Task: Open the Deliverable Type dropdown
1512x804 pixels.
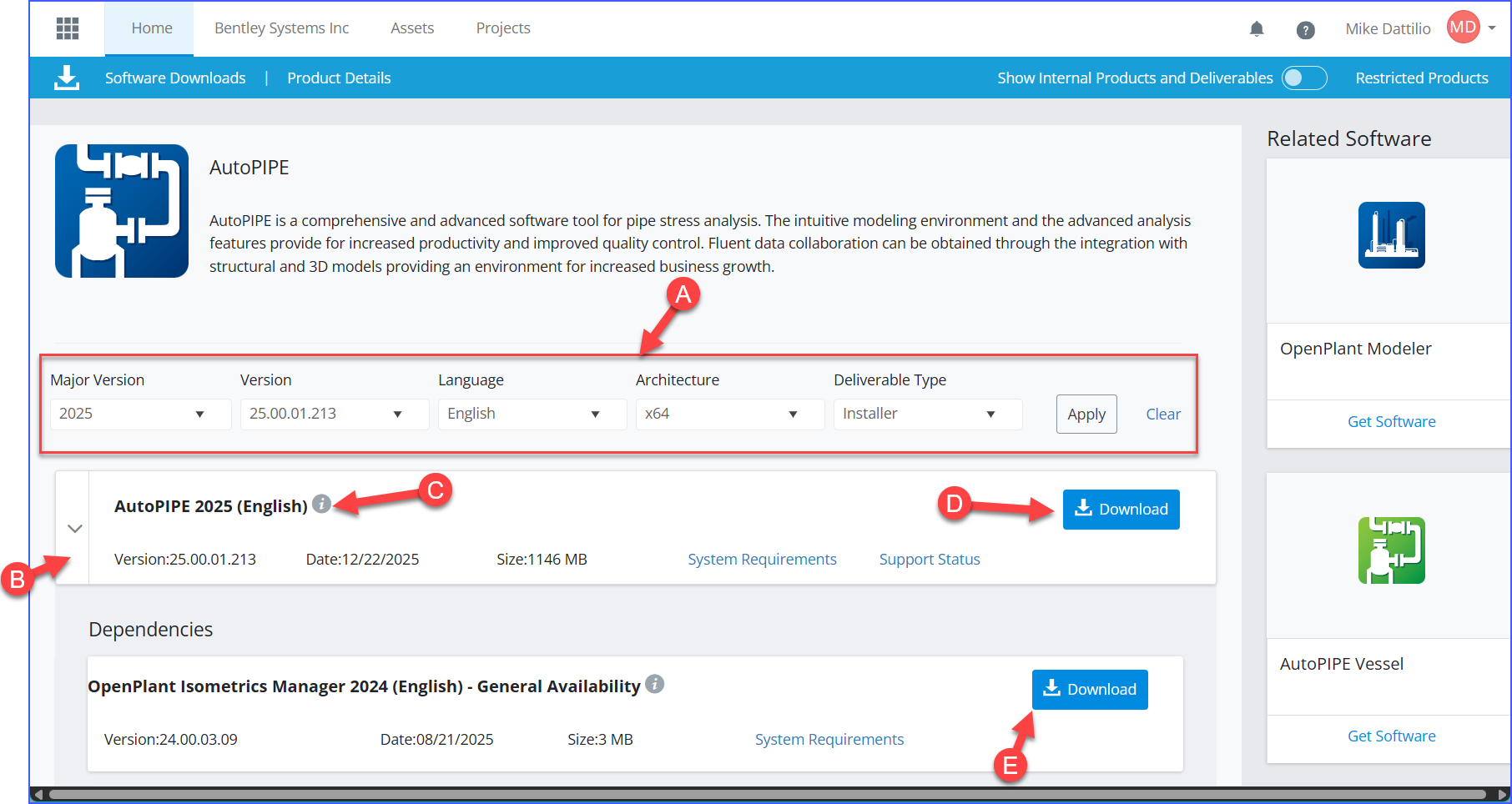Action: (x=927, y=414)
